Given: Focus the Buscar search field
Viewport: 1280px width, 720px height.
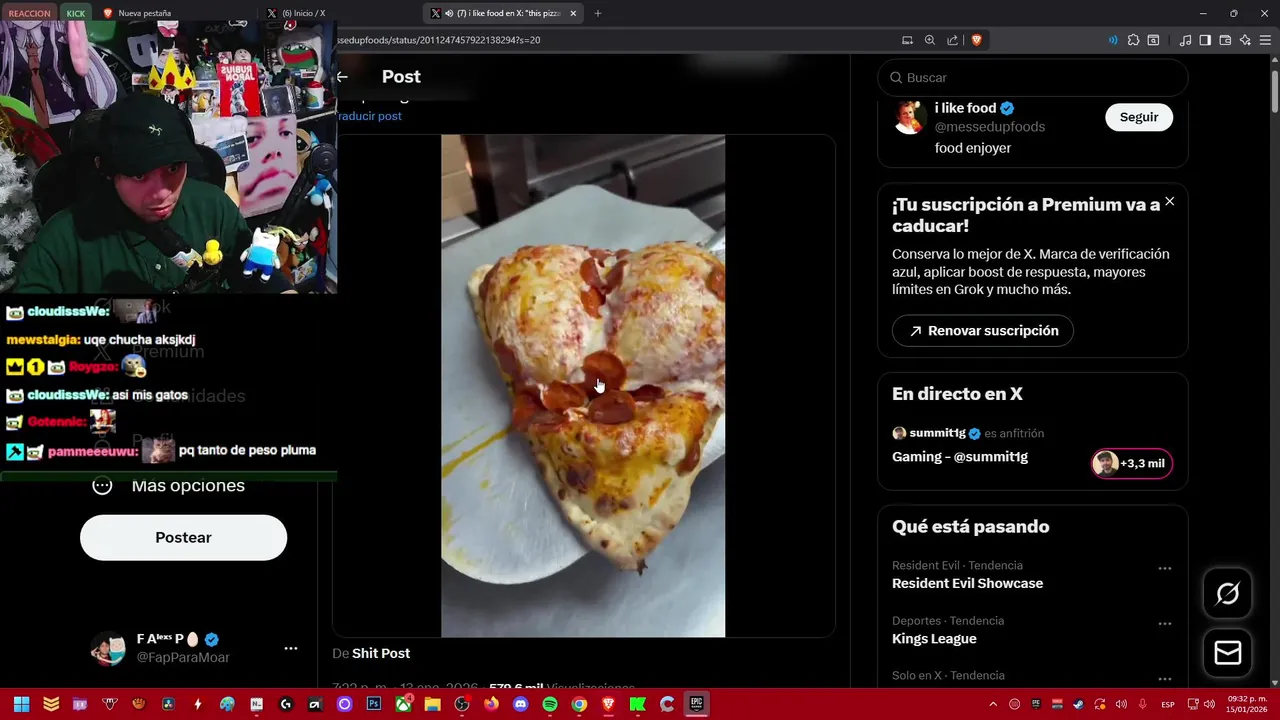Looking at the screenshot, I should [1032, 77].
